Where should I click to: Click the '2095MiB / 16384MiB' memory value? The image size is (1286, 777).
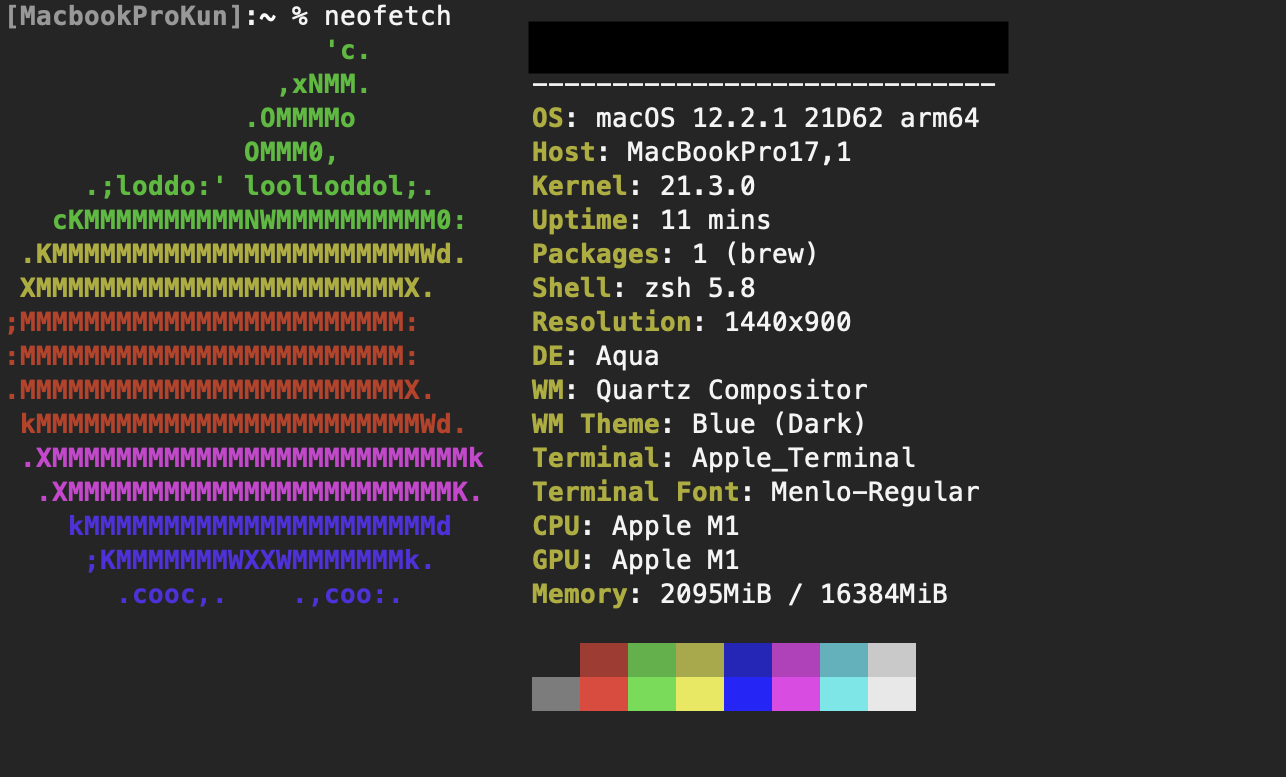tap(804, 594)
